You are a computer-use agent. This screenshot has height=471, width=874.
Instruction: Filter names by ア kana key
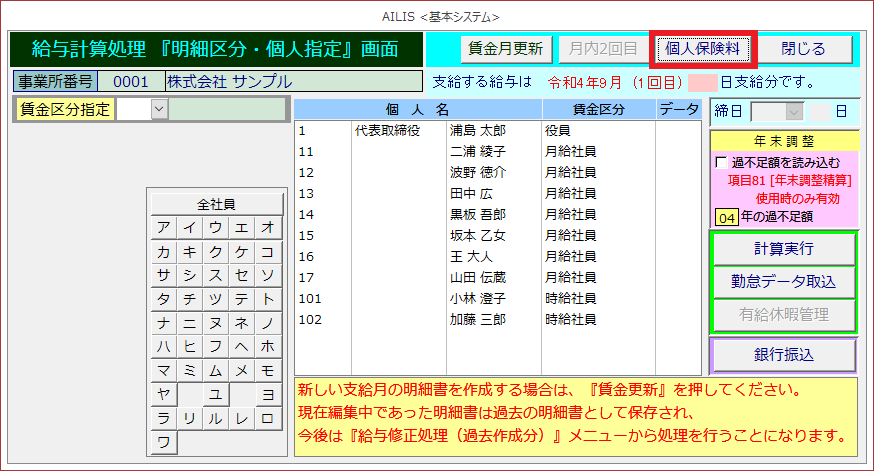pos(163,227)
